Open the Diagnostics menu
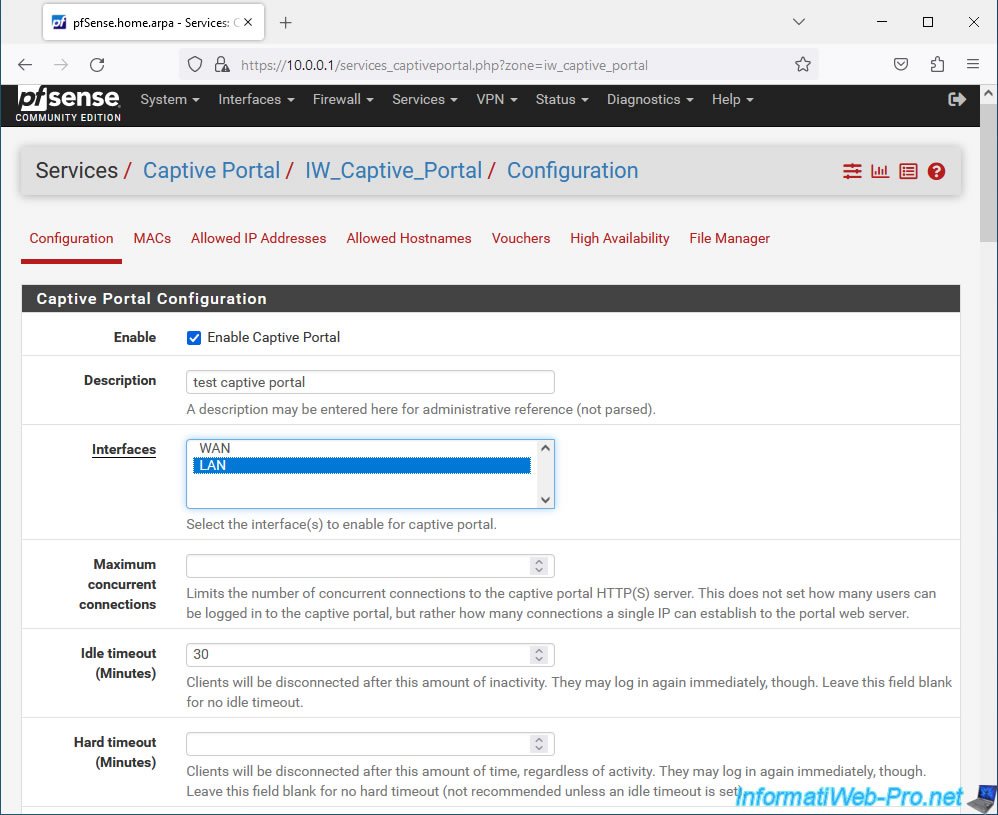Viewport: 998px width, 815px height. pyautogui.click(x=649, y=99)
